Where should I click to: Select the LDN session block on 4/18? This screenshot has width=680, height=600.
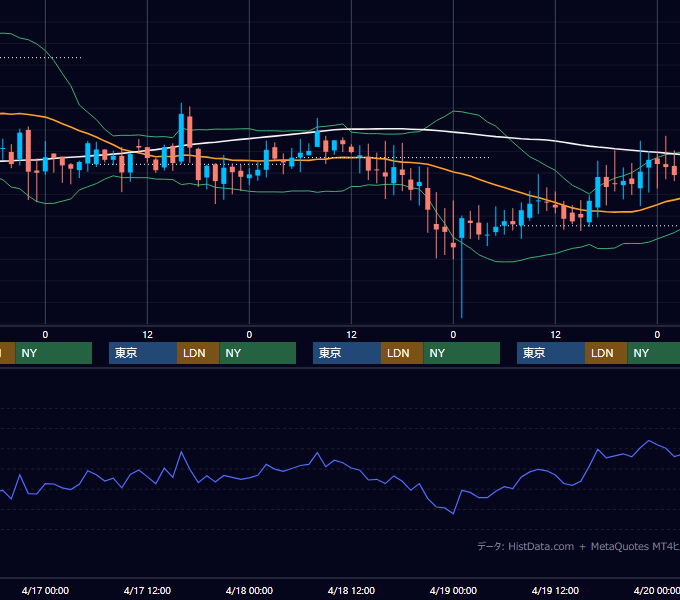[402, 353]
